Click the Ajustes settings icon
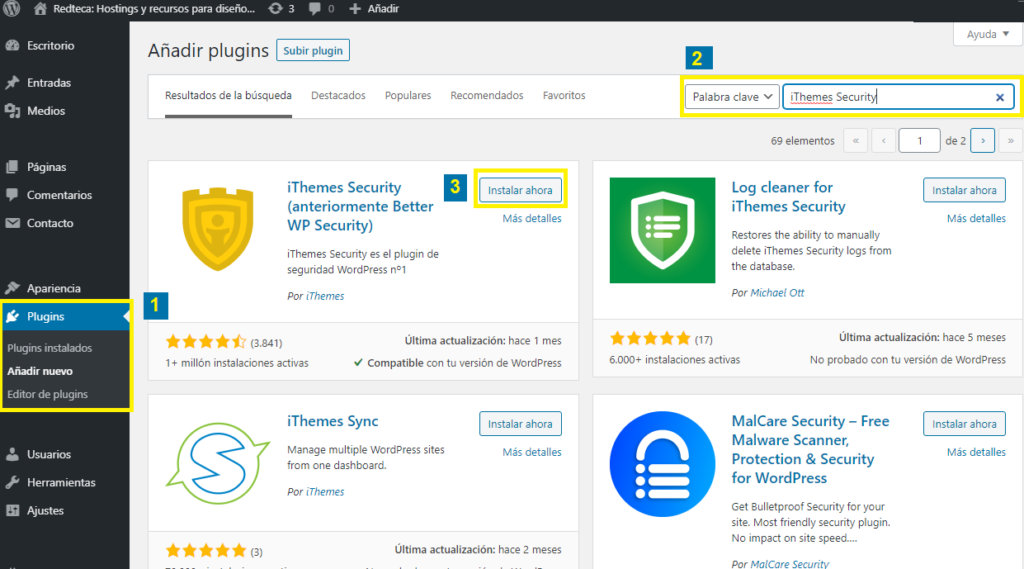Screen dimensions: 1024x569 coord(12,511)
